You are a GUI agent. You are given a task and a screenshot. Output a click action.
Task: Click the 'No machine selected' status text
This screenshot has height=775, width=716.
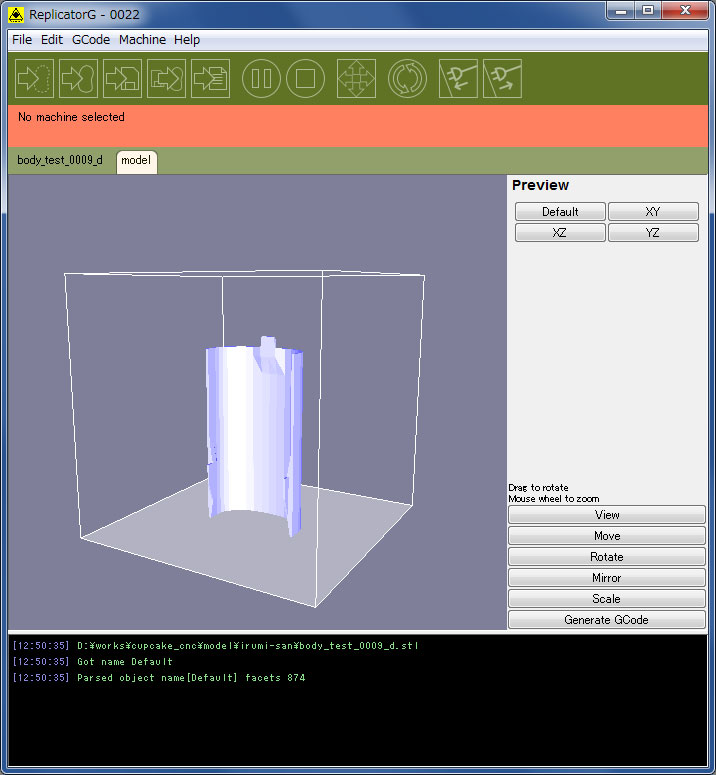71,117
